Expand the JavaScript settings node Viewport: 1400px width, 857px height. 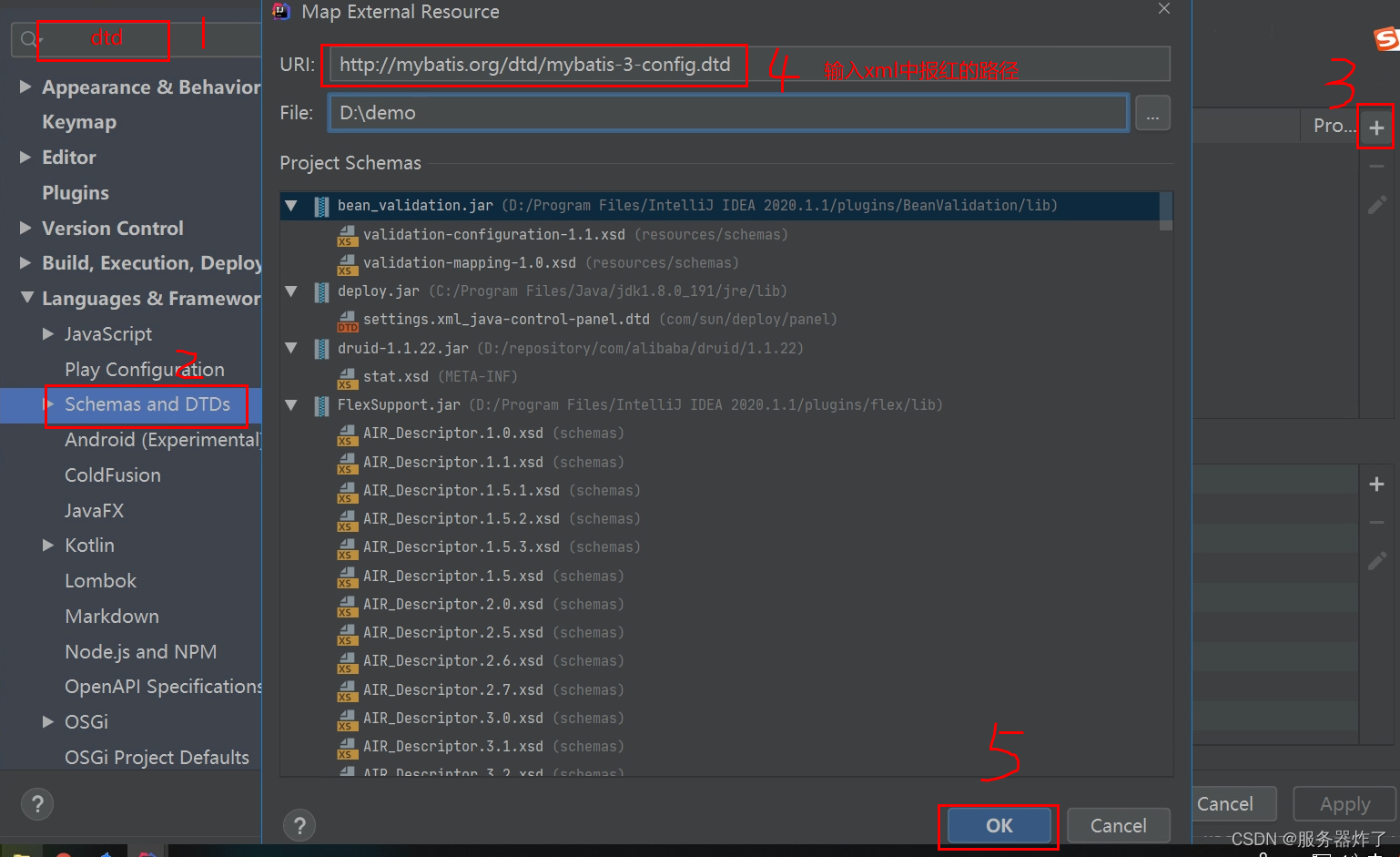48,333
